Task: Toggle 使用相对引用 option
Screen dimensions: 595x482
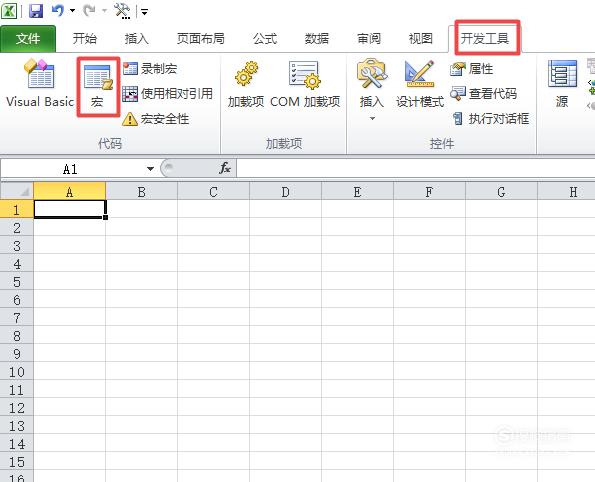Action: [168, 94]
